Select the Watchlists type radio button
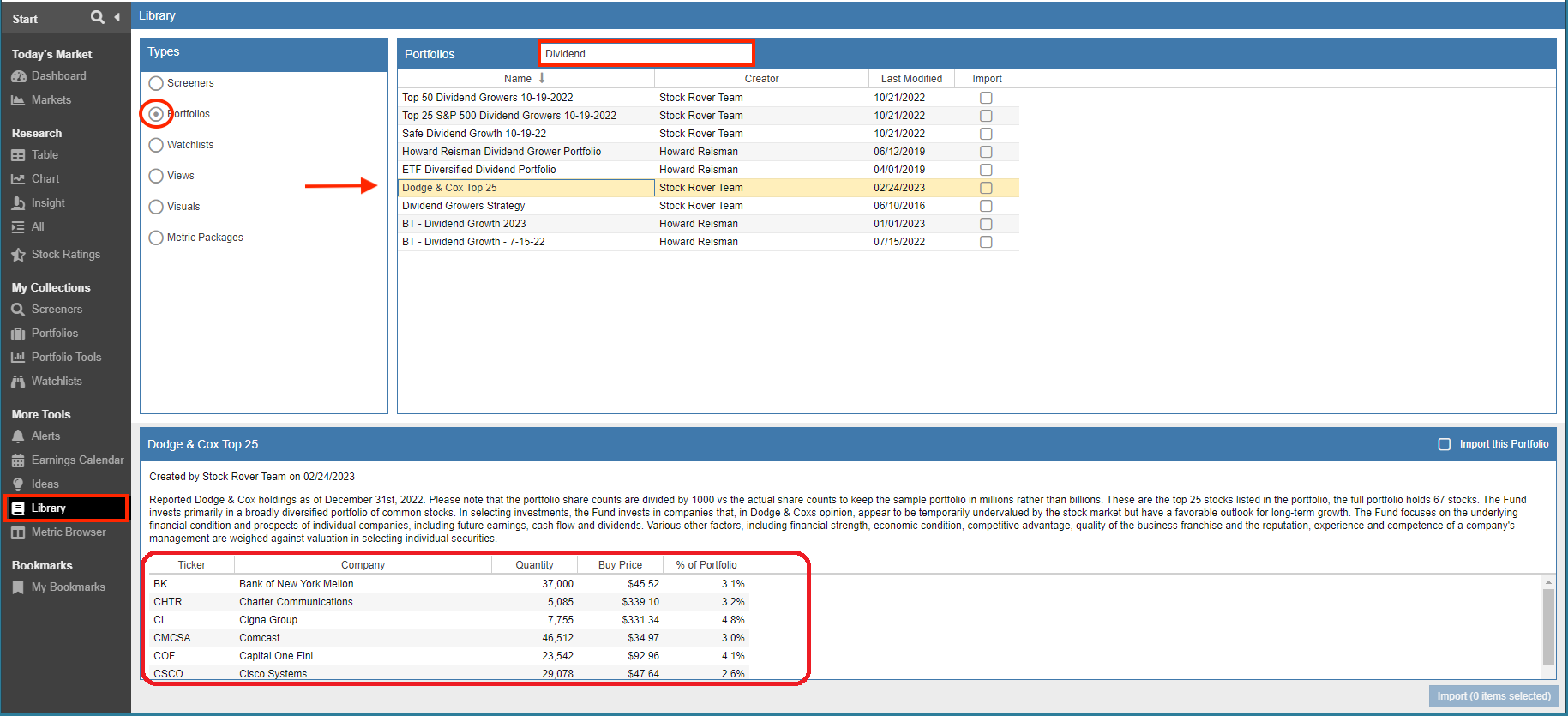 [x=156, y=145]
